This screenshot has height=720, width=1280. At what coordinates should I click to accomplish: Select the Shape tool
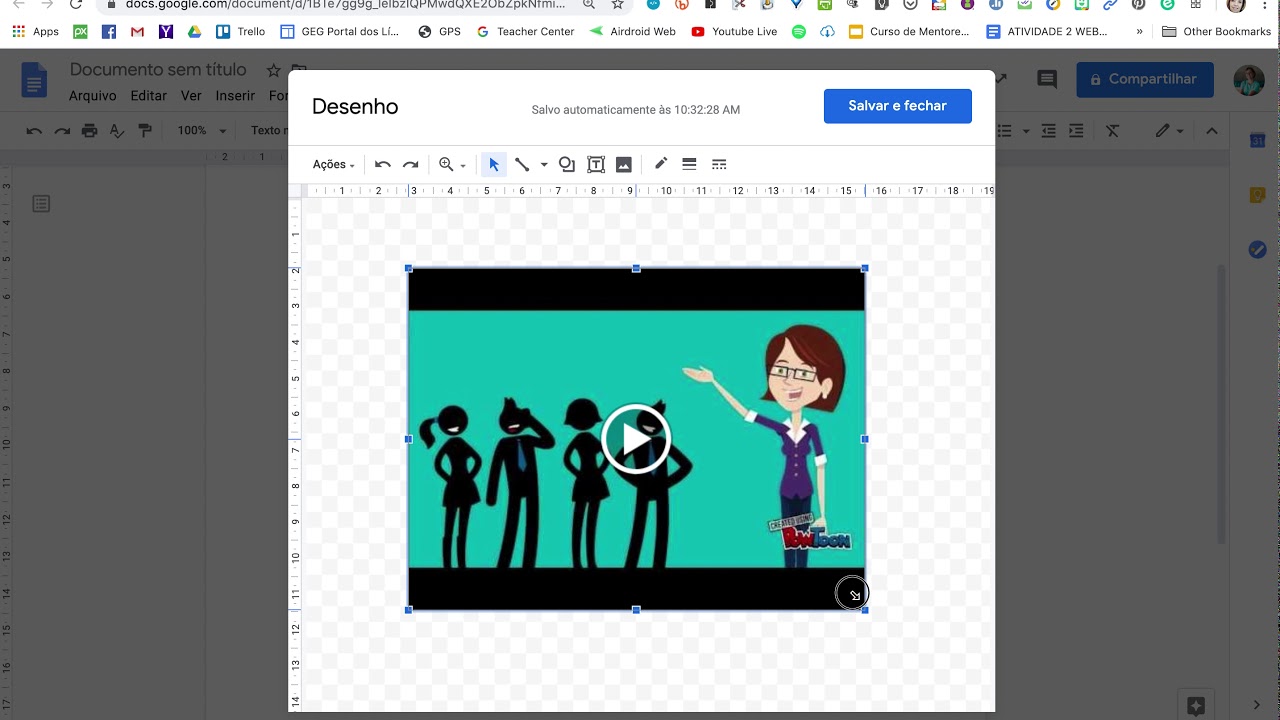567,164
